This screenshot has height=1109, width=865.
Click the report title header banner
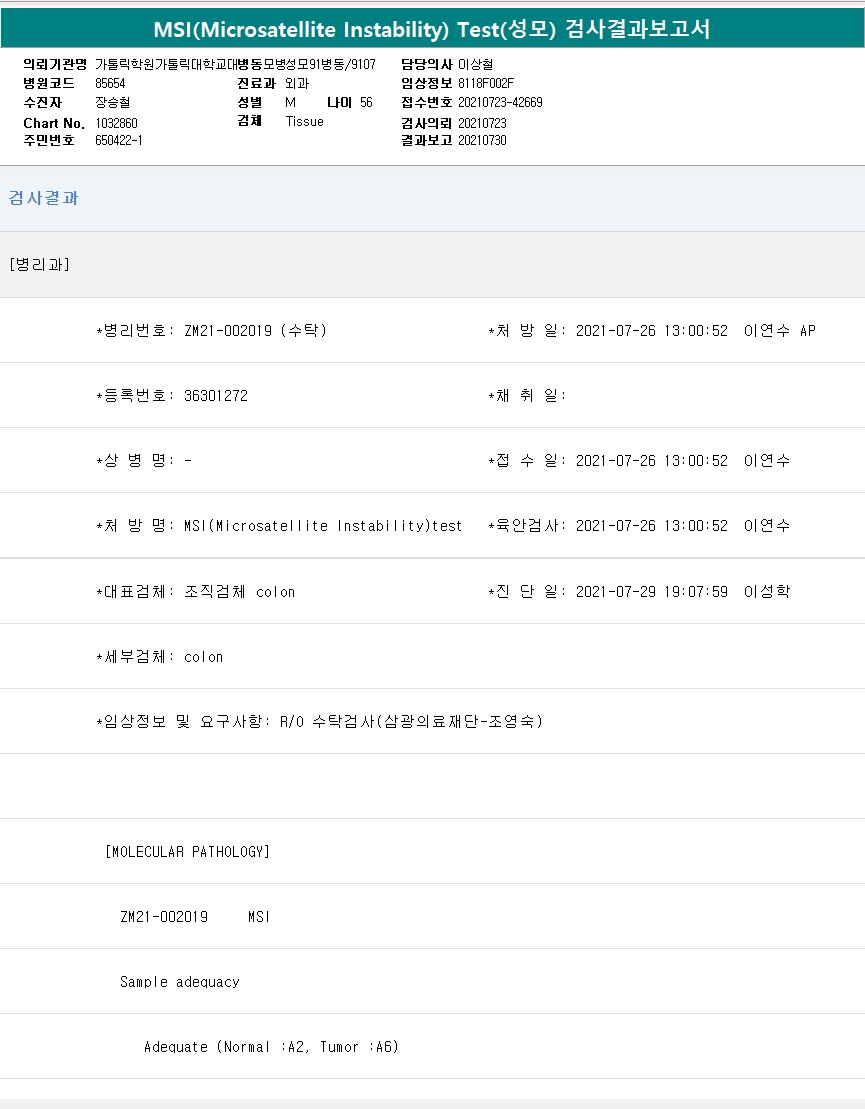click(432, 28)
